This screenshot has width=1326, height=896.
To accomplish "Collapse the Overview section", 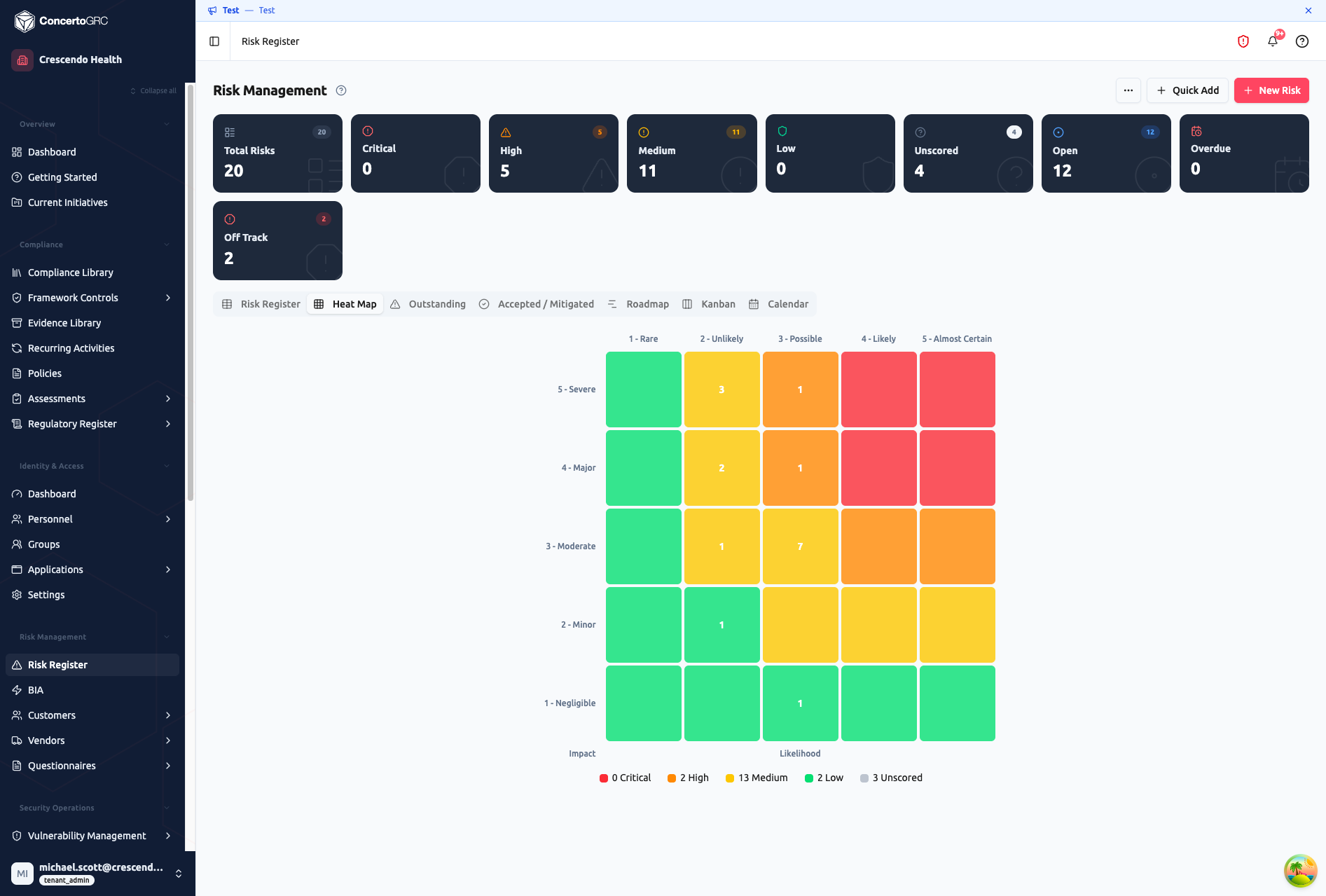I will (x=167, y=124).
